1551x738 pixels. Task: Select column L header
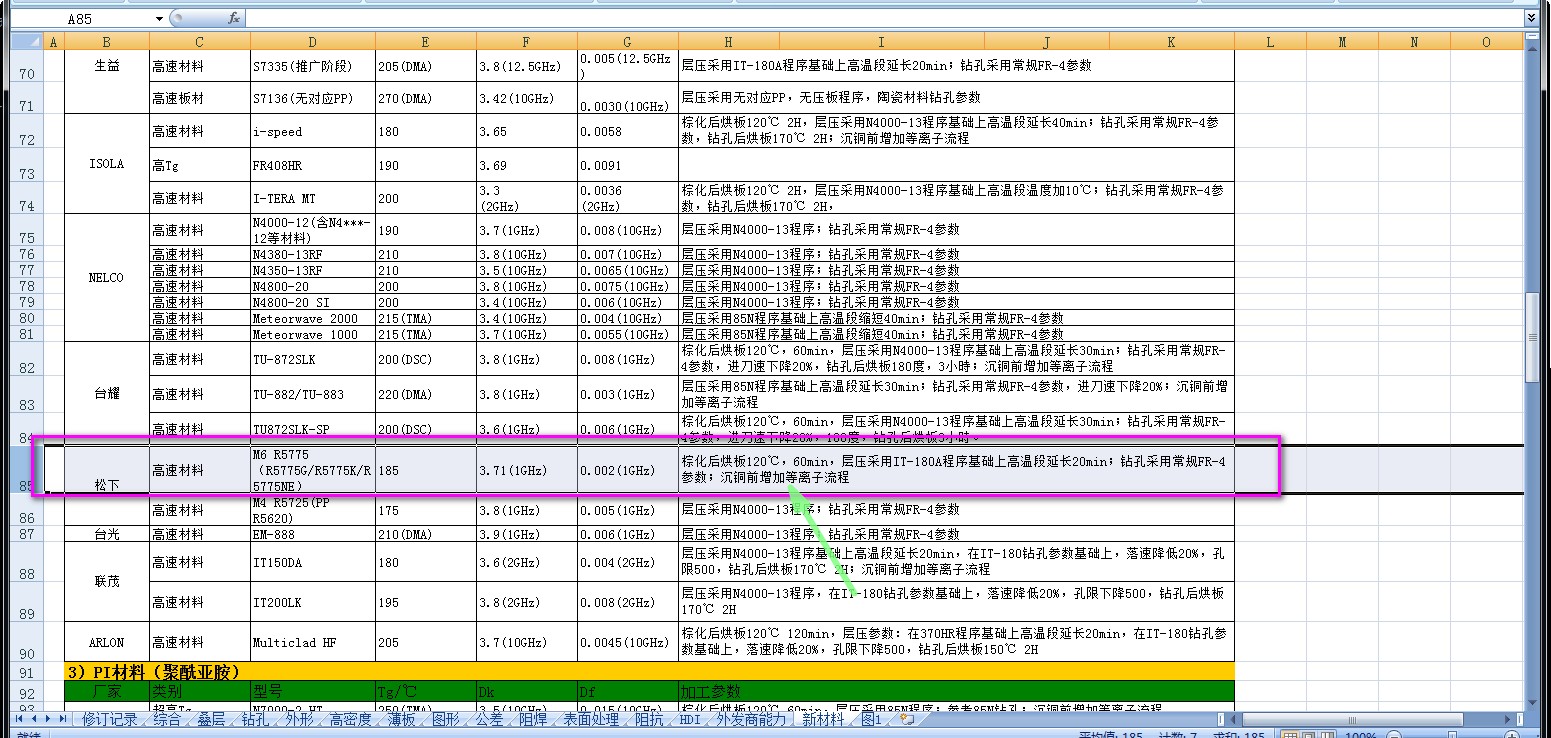point(1270,41)
